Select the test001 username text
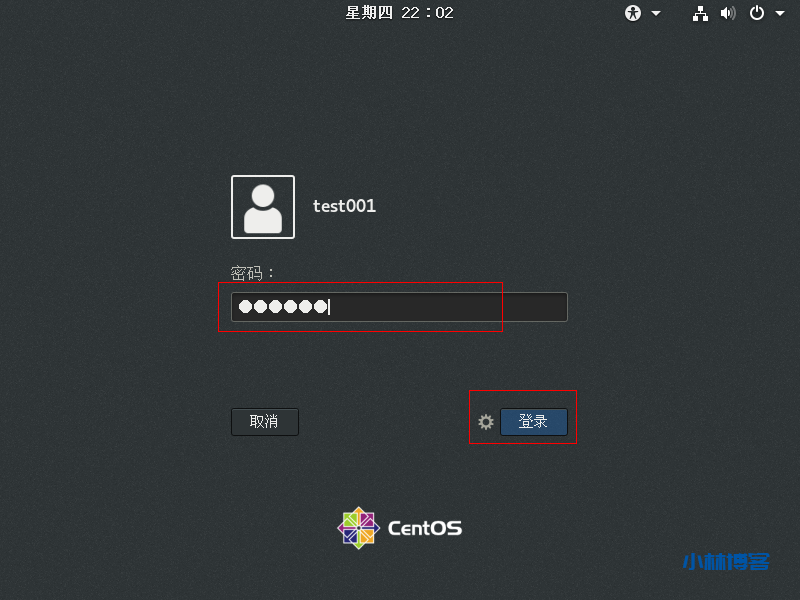Screen dimensions: 800x600 coord(344,206)
